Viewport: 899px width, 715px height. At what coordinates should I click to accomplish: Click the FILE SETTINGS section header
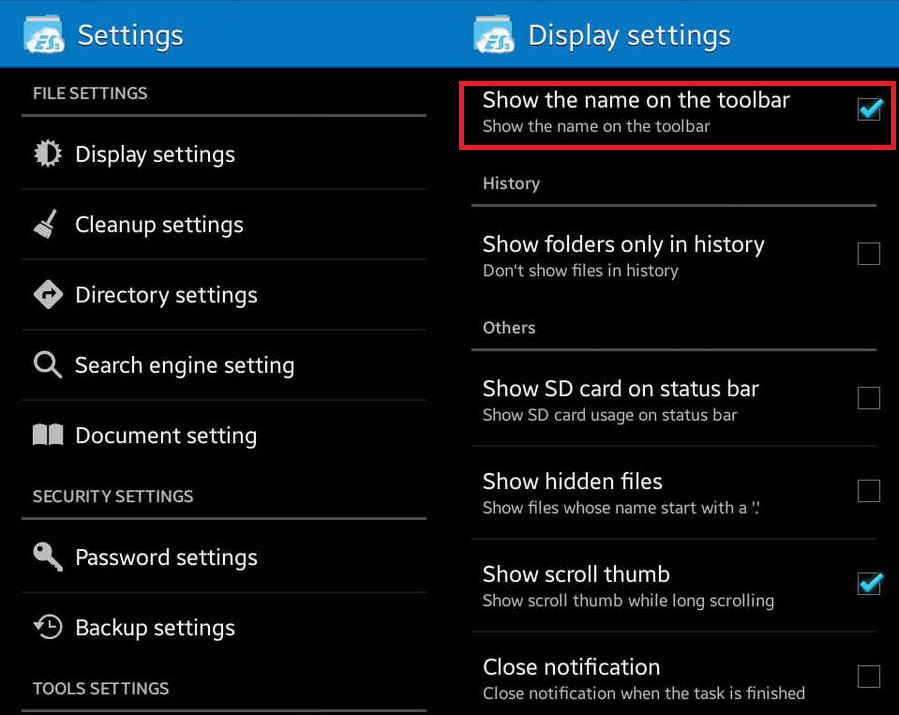tap(90, 93)
